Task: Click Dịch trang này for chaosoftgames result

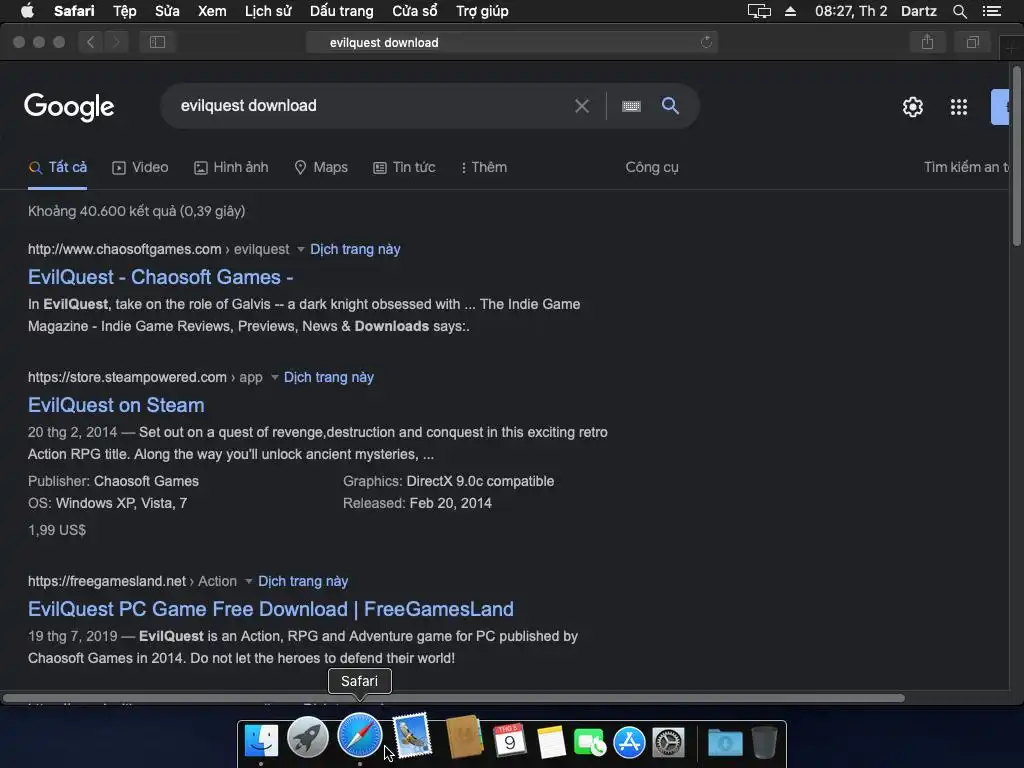Action: pos(355,249)
